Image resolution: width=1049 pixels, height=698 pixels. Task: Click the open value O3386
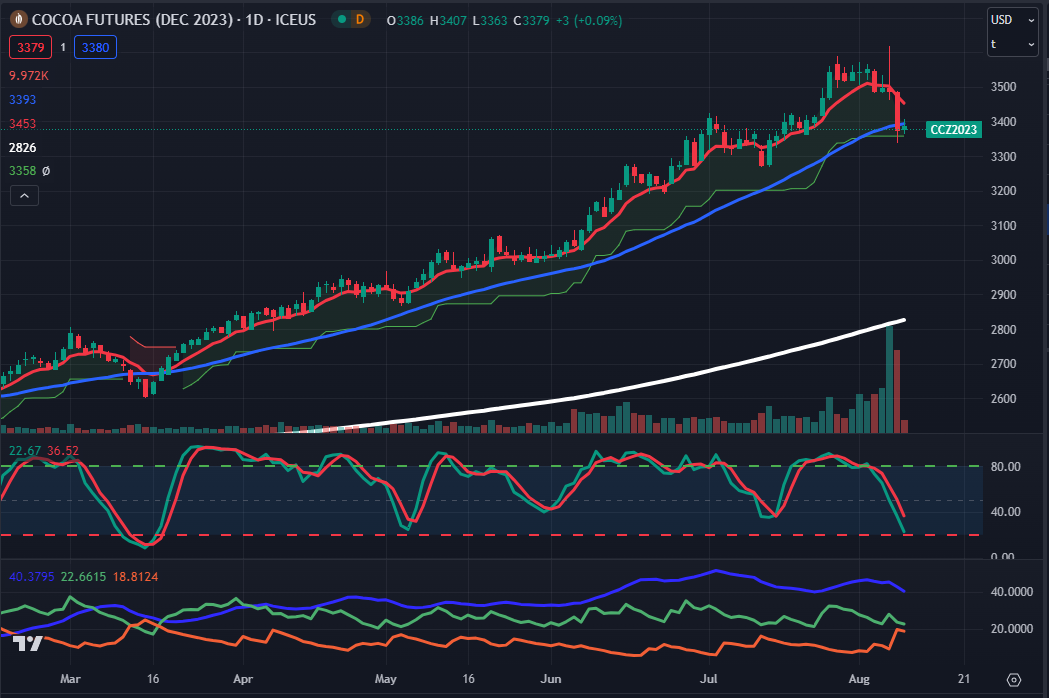pyautogui.click(x=405, y=21)
